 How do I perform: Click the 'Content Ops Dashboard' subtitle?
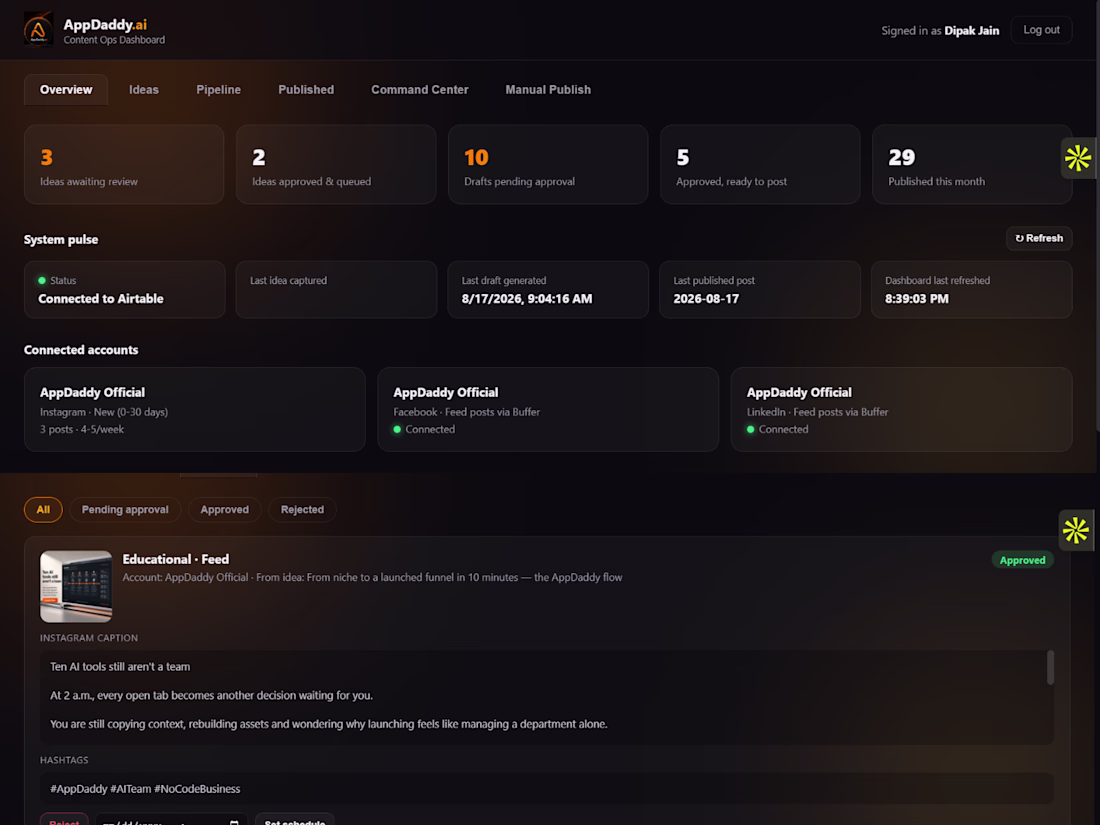point(114,40)
